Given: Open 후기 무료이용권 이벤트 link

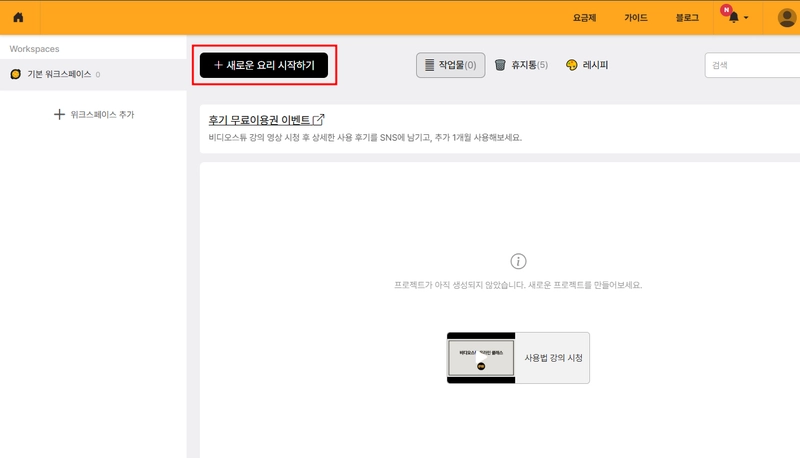Looking at the screenshot, I should click(259, 120).
